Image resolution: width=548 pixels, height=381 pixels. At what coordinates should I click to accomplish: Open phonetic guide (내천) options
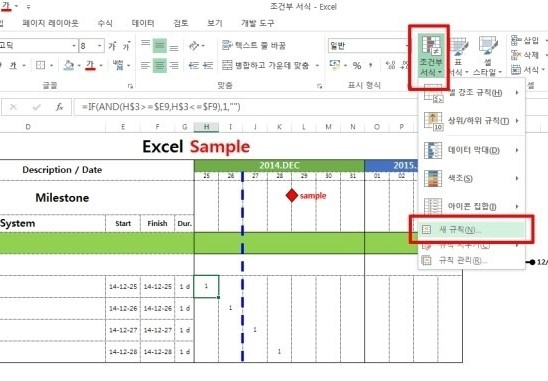coord(121,65)
